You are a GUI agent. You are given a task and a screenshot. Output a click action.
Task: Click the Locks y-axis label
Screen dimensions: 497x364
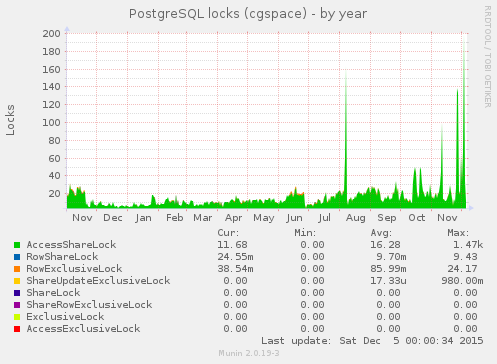tap(10, 120)
